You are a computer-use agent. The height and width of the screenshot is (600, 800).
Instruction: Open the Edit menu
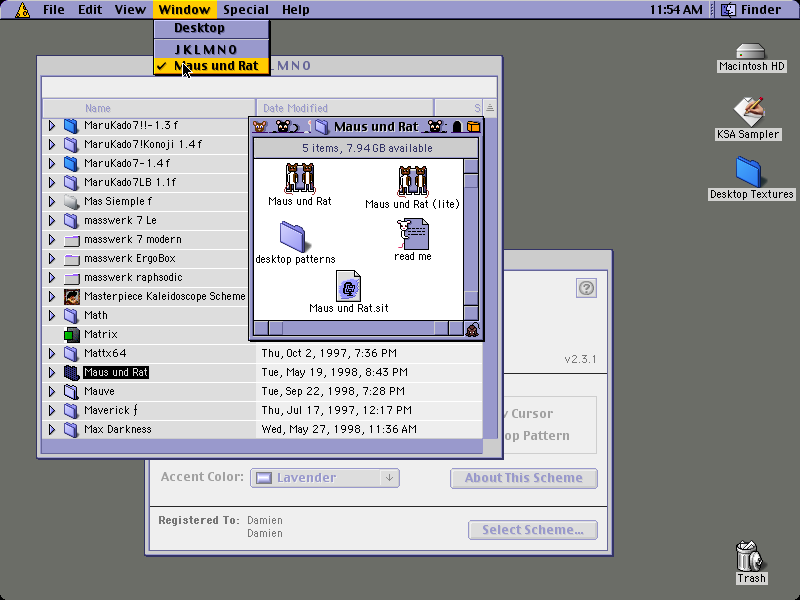(x=90, y=10)
